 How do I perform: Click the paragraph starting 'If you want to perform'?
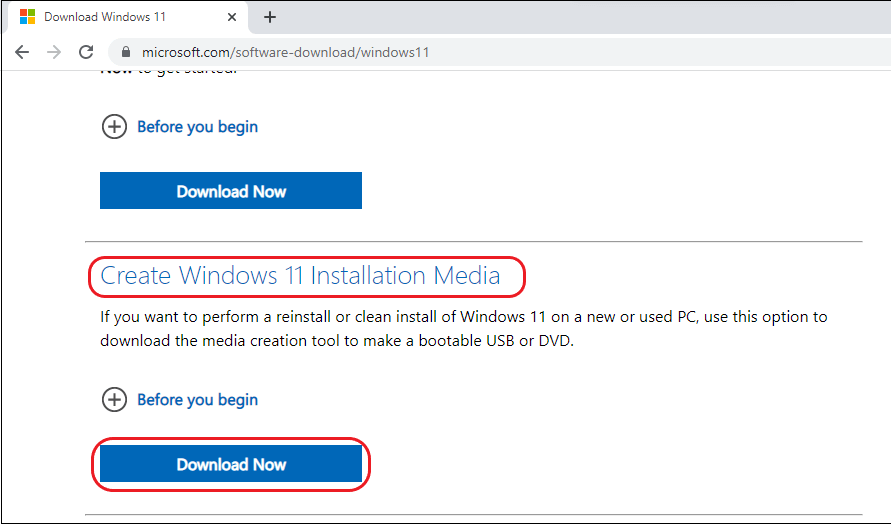point(464,328)
